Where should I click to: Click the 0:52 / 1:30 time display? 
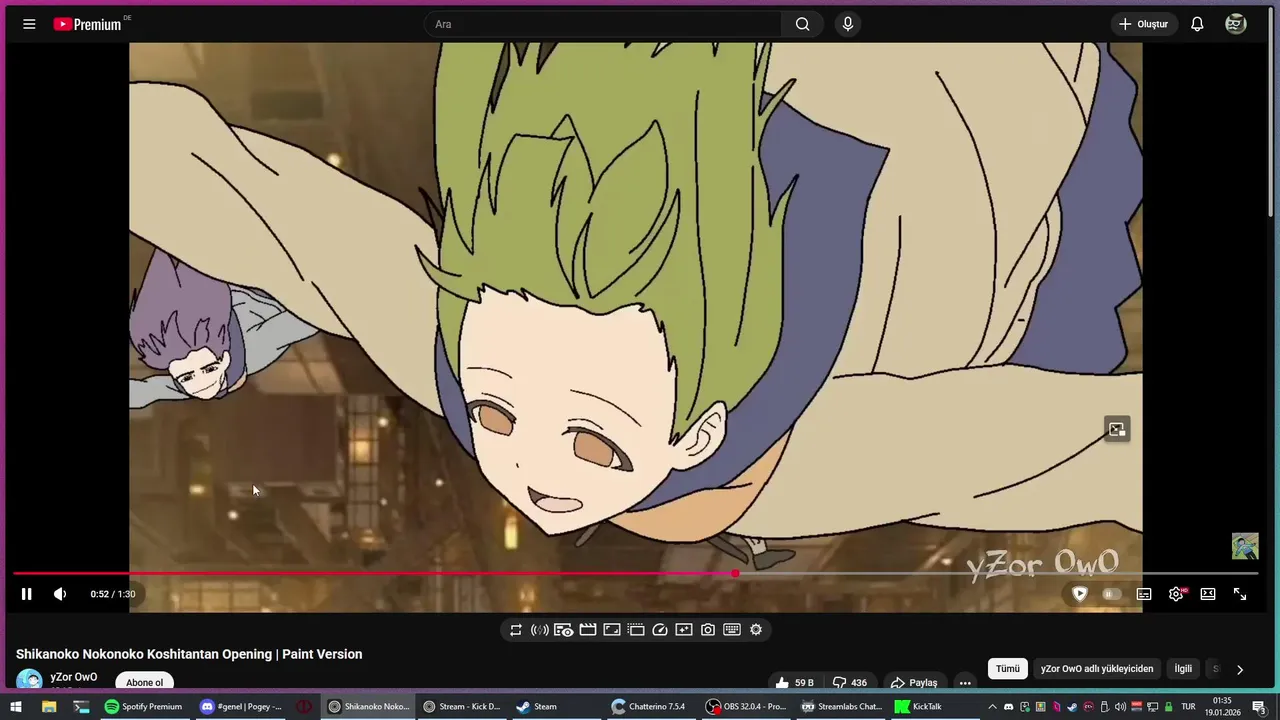[x=113, y=594]
